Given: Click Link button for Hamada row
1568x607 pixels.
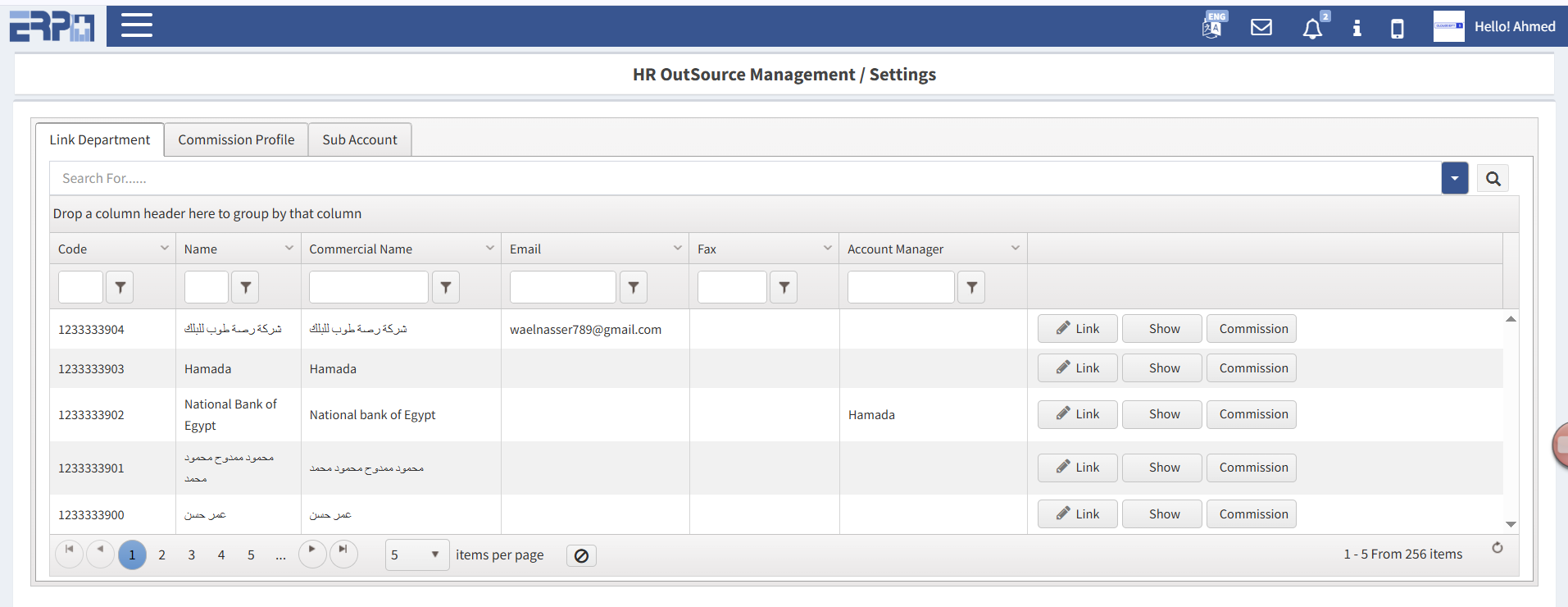Looking at the screenshot, I should [x=1077, y=368].
